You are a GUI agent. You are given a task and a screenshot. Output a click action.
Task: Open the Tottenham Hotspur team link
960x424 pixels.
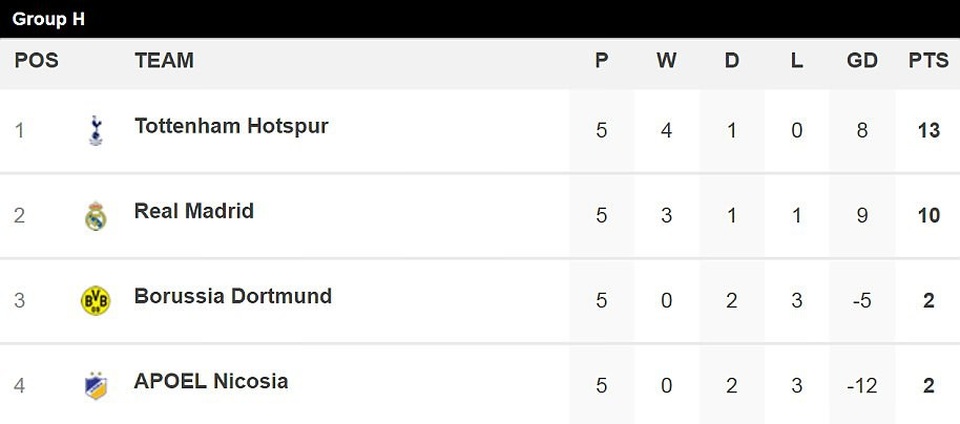pyautogui.click(x=231, y=126)
